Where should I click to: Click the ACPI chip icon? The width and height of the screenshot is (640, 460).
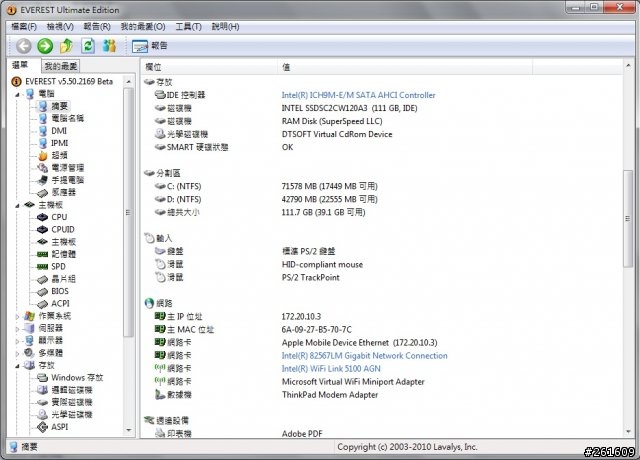pyautogui.click(x=42, y=304)
